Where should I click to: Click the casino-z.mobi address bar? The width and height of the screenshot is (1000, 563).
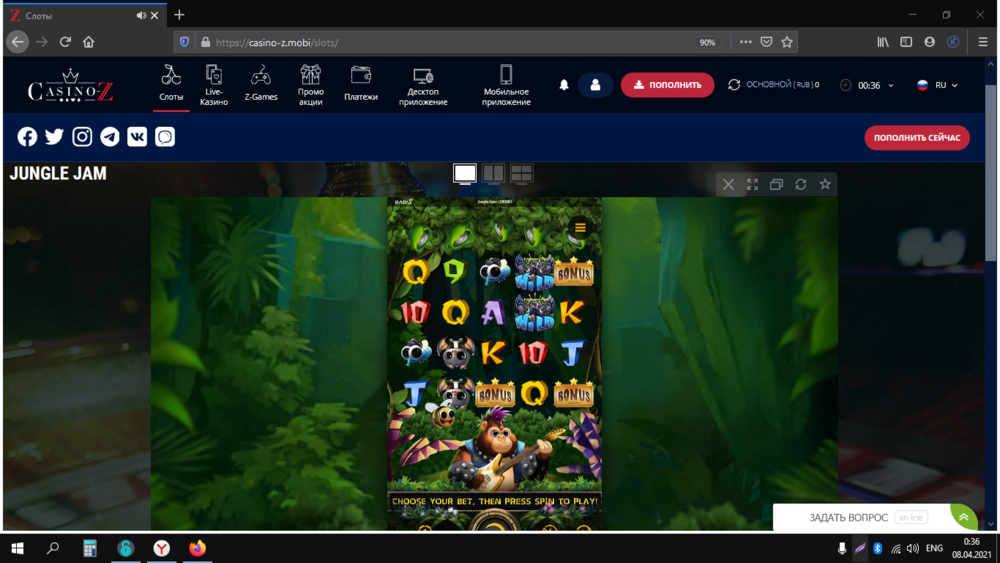coord(446,43)
